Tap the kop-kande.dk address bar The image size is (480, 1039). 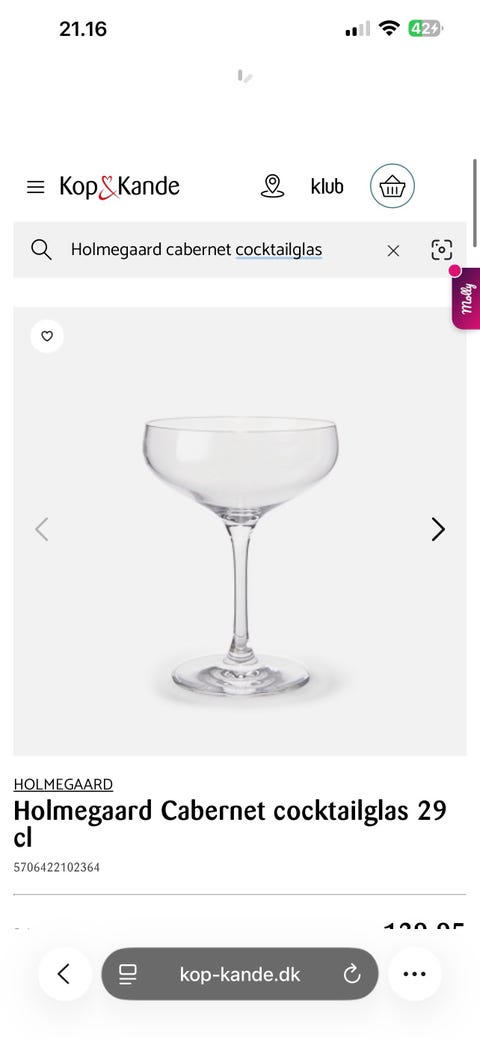[240, 974]
